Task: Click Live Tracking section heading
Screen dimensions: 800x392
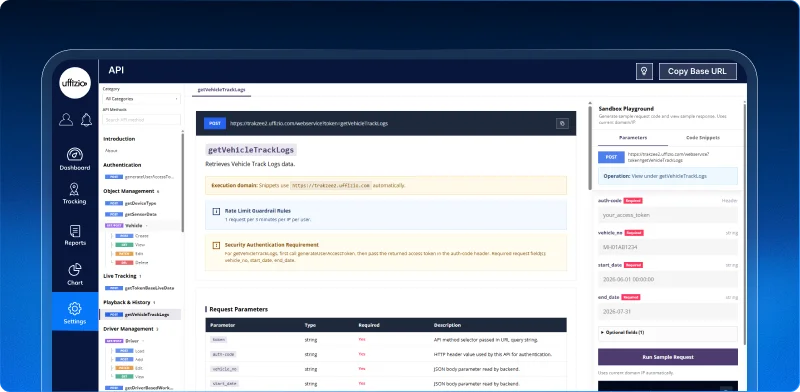Action: 120,276
